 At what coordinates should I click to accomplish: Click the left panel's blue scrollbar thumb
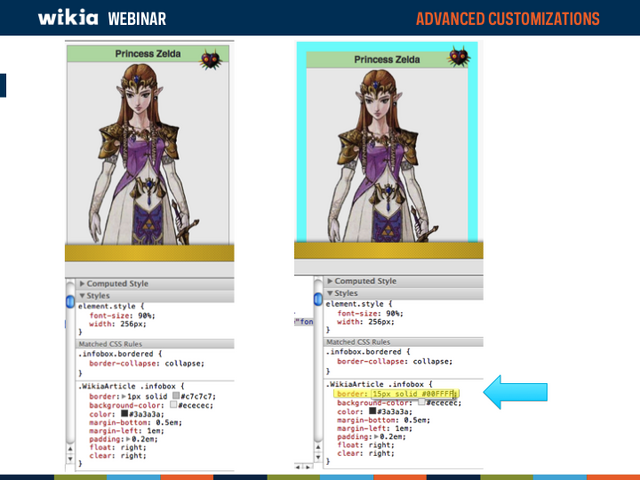click(x=70, y=302)
